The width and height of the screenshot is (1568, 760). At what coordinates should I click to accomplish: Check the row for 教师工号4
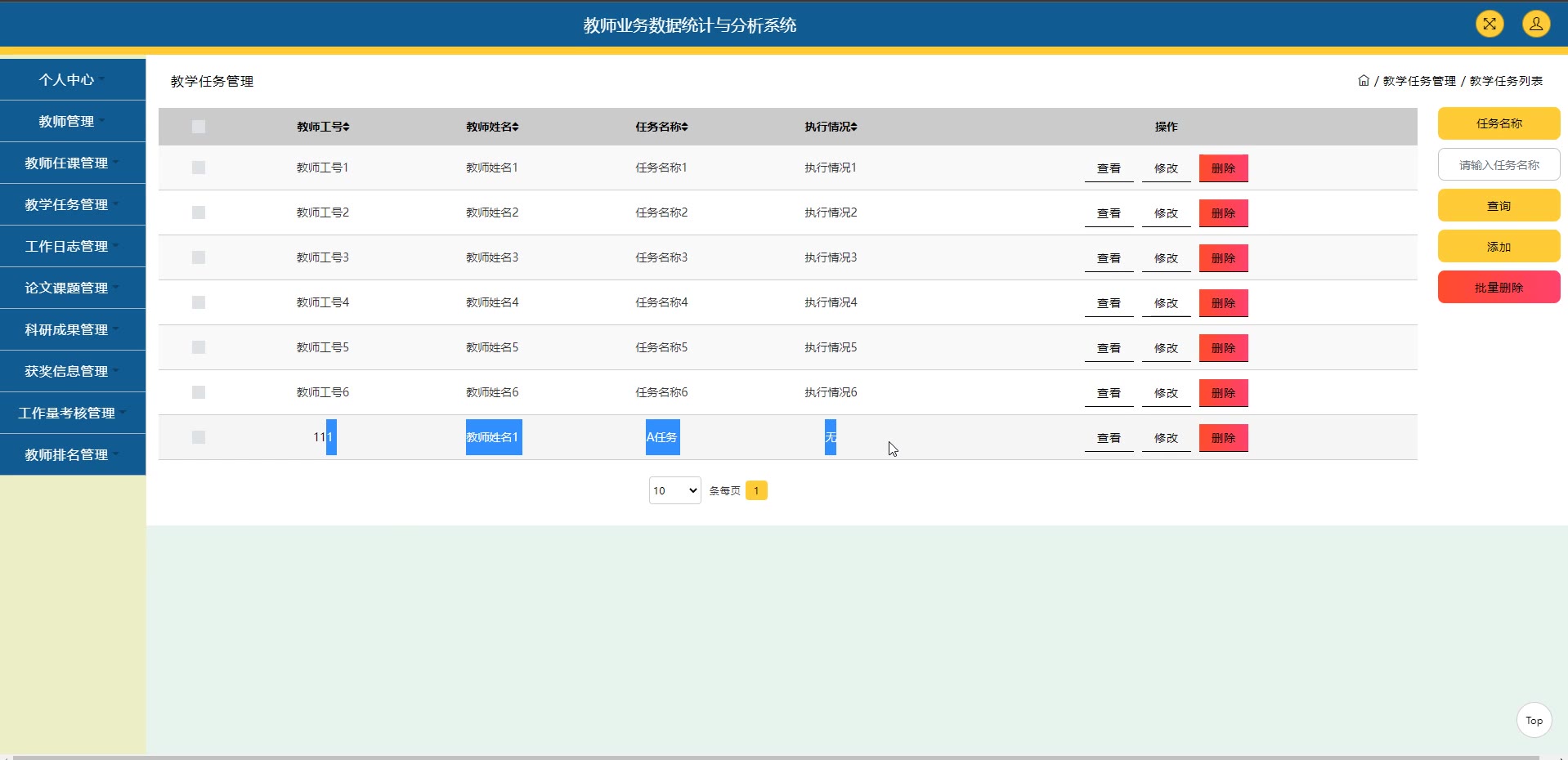click(199, 302)
